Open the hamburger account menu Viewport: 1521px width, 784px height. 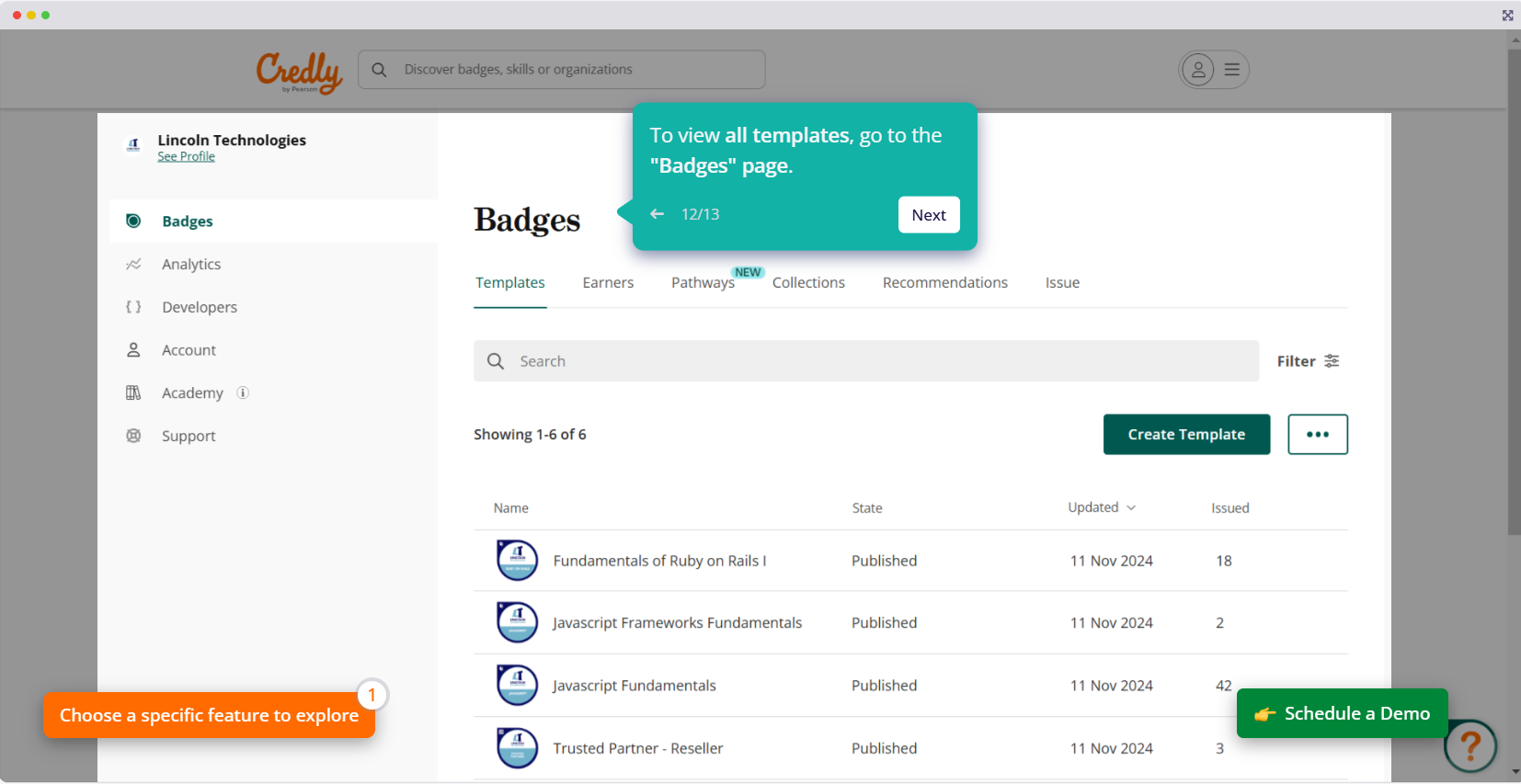click(x=1231, y=70)
